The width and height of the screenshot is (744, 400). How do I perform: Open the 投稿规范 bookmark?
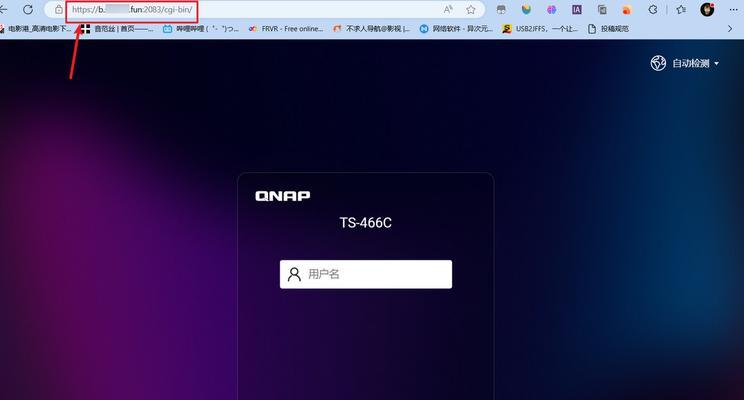[x=608, y=29]
